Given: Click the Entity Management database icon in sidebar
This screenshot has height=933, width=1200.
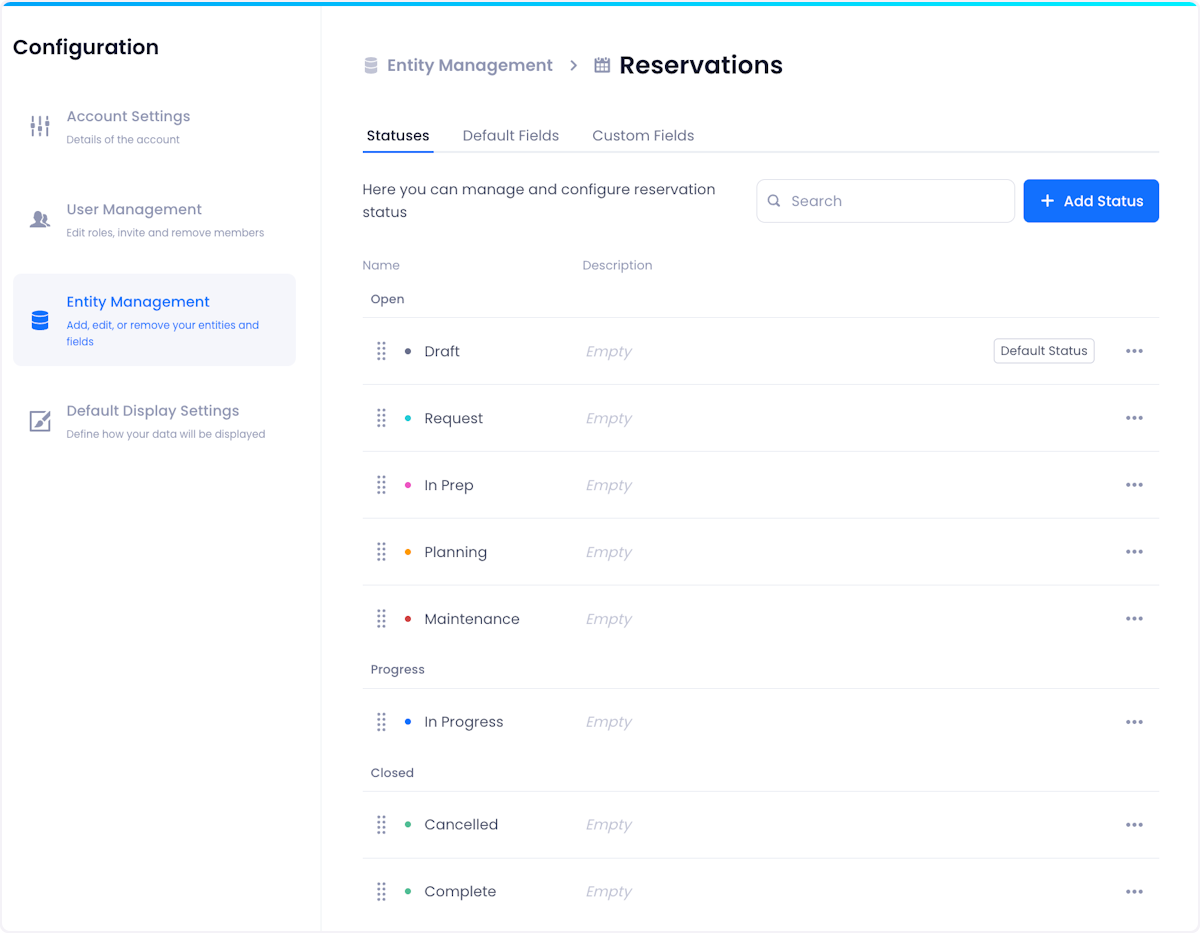Looking at the screenshot, I should tap(40, 320).
